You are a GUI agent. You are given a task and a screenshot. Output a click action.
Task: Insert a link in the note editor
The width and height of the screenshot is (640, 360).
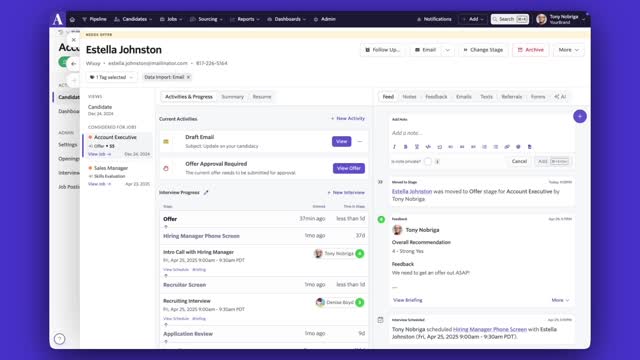point(507,147)
